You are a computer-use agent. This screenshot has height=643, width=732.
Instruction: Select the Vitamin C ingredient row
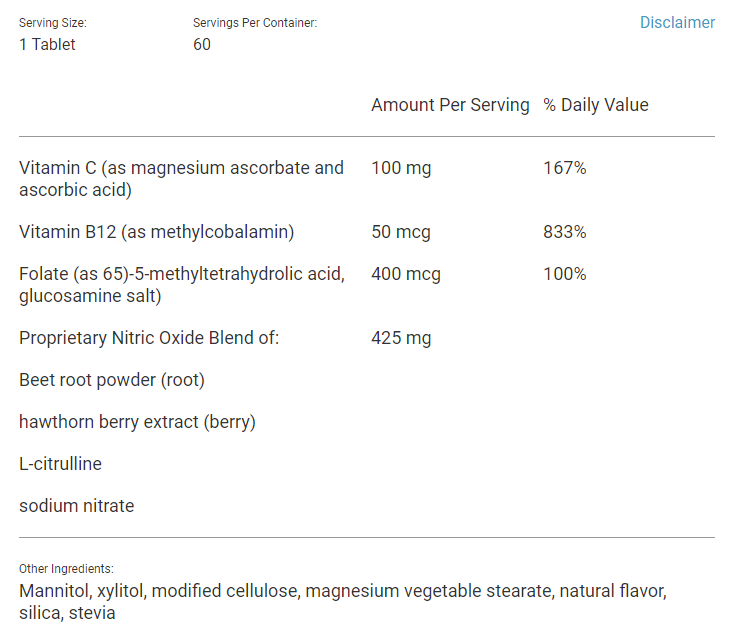click(181, 178)
